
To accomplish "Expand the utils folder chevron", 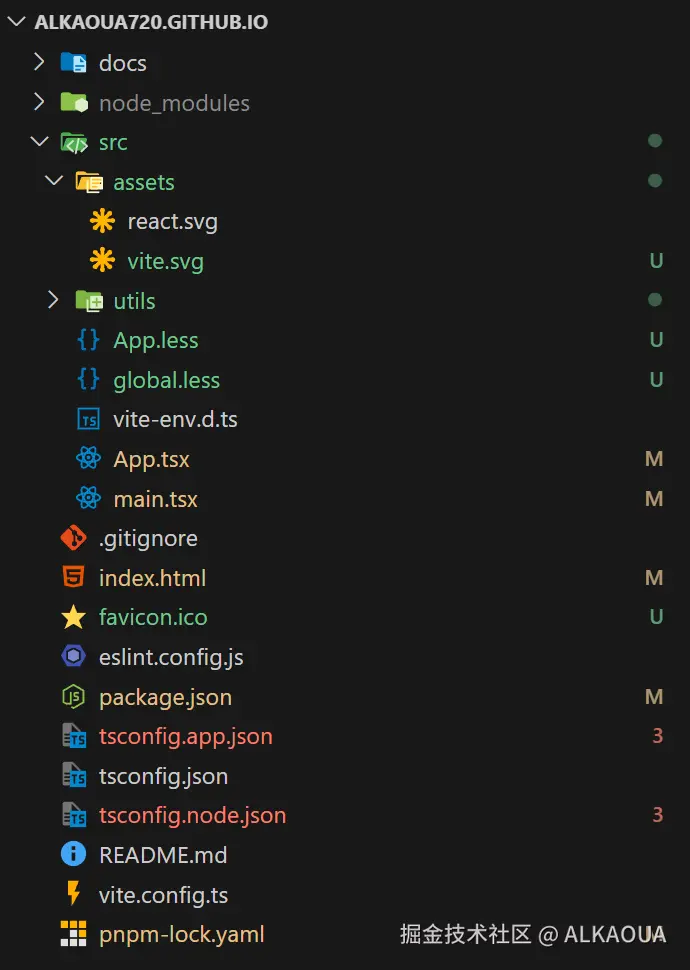I will [x=54, y=300].
